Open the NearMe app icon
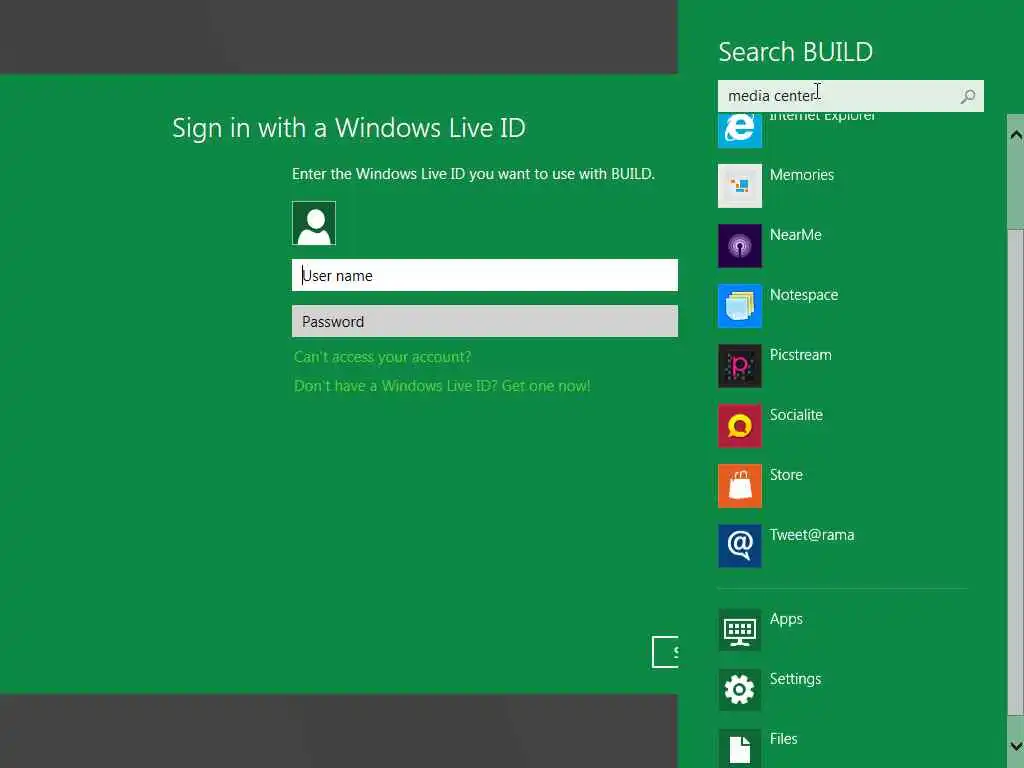Screen dimensions: 1024x768 [739, 246]
